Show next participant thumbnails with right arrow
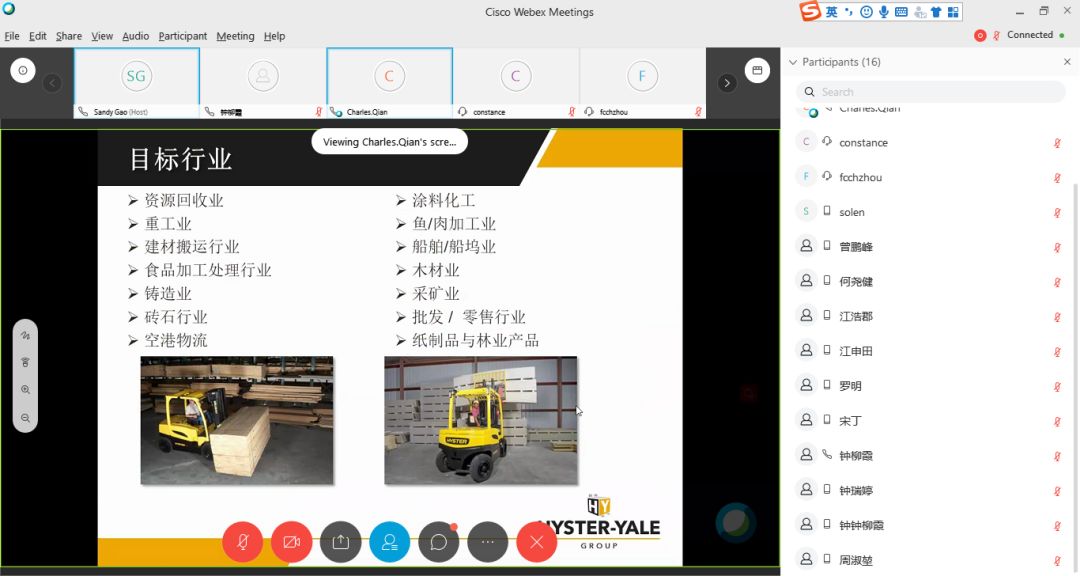The height and width of the screenshot is (576, 1080). [x=727, y=83]
